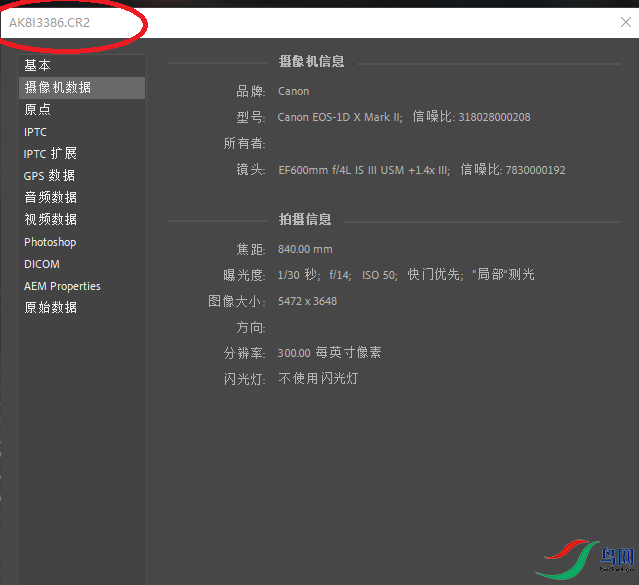
Task: Click the 840.00 mm focal length value
Action: tap(305, 249)
